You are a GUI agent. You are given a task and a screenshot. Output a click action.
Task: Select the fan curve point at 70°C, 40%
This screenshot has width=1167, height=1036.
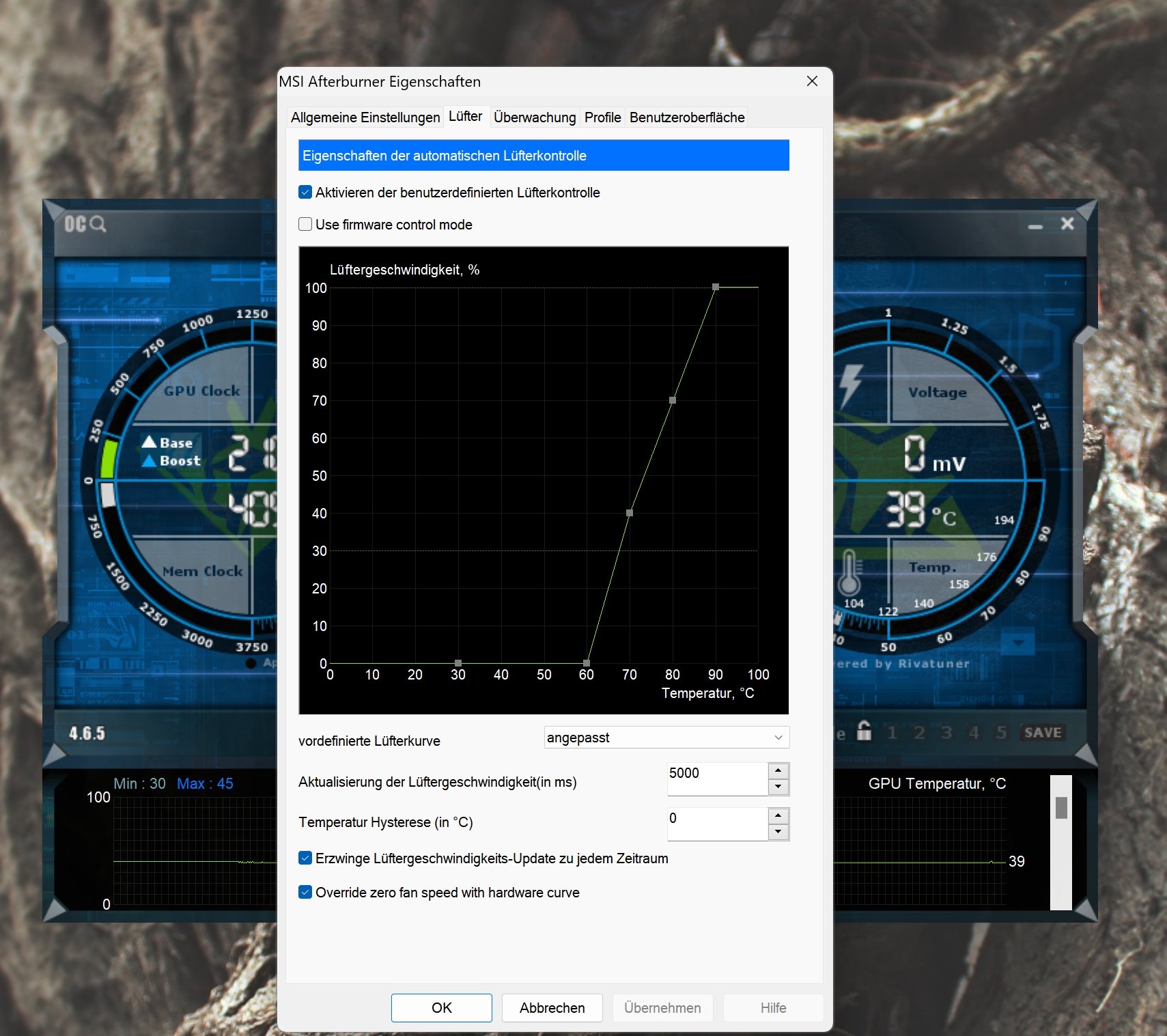coord(630,513)
